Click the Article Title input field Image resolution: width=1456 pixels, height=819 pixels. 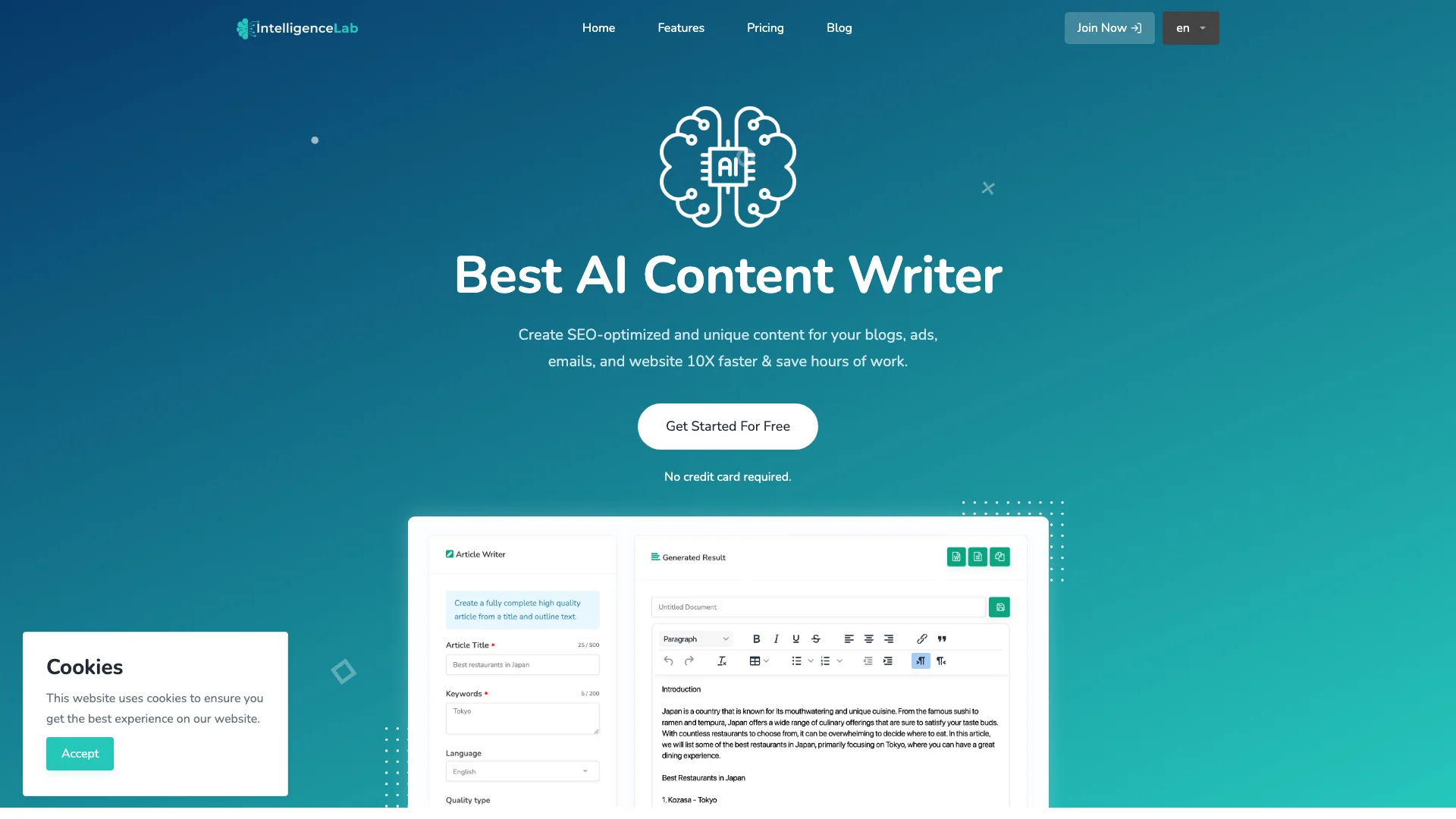(x=522, y=665)
